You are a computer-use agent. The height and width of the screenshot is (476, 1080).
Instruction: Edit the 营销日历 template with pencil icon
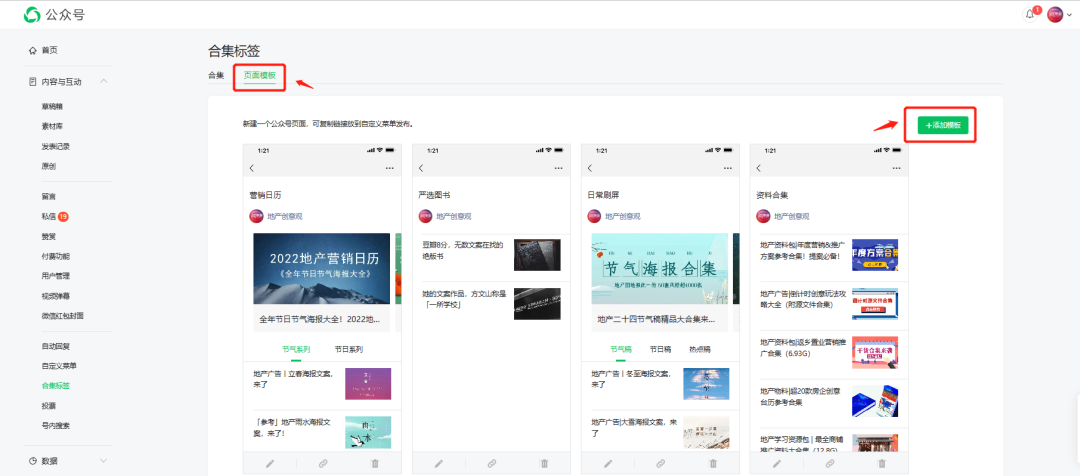click(270, 463)
